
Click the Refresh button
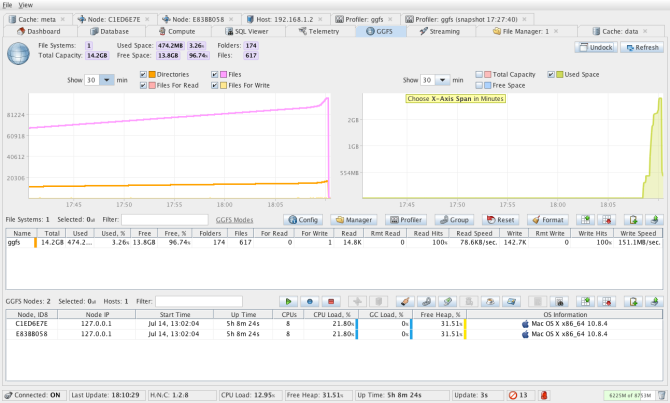coord(642,47)
